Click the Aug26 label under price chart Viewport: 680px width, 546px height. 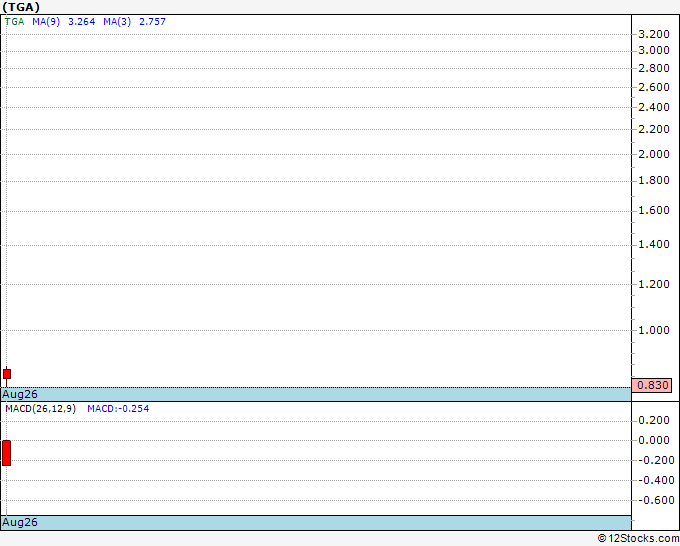tap(20, 394)
